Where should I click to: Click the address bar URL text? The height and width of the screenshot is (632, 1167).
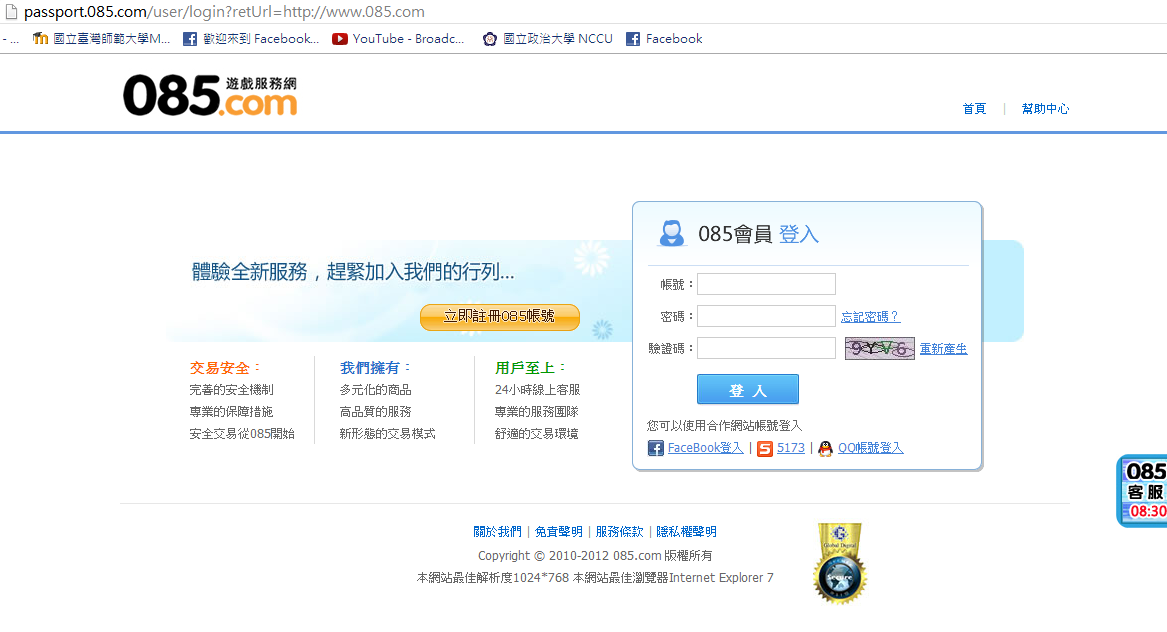pyautogui.click(x=224, y=12)
